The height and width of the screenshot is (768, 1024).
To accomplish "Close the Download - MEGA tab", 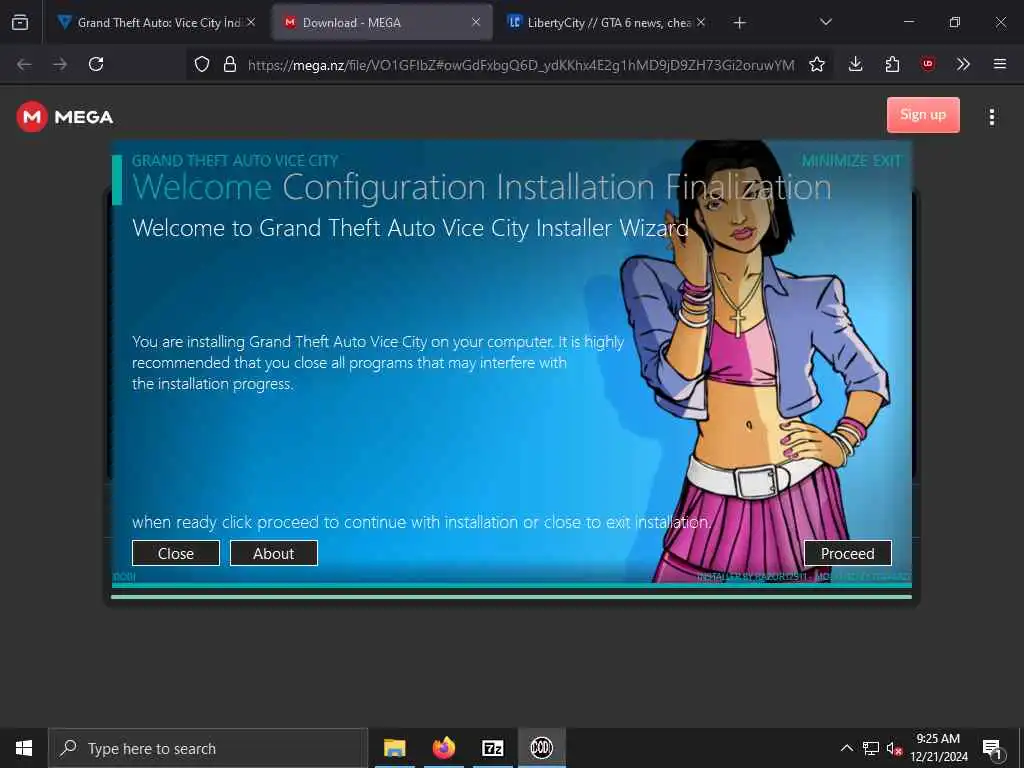I will [476, 22].
